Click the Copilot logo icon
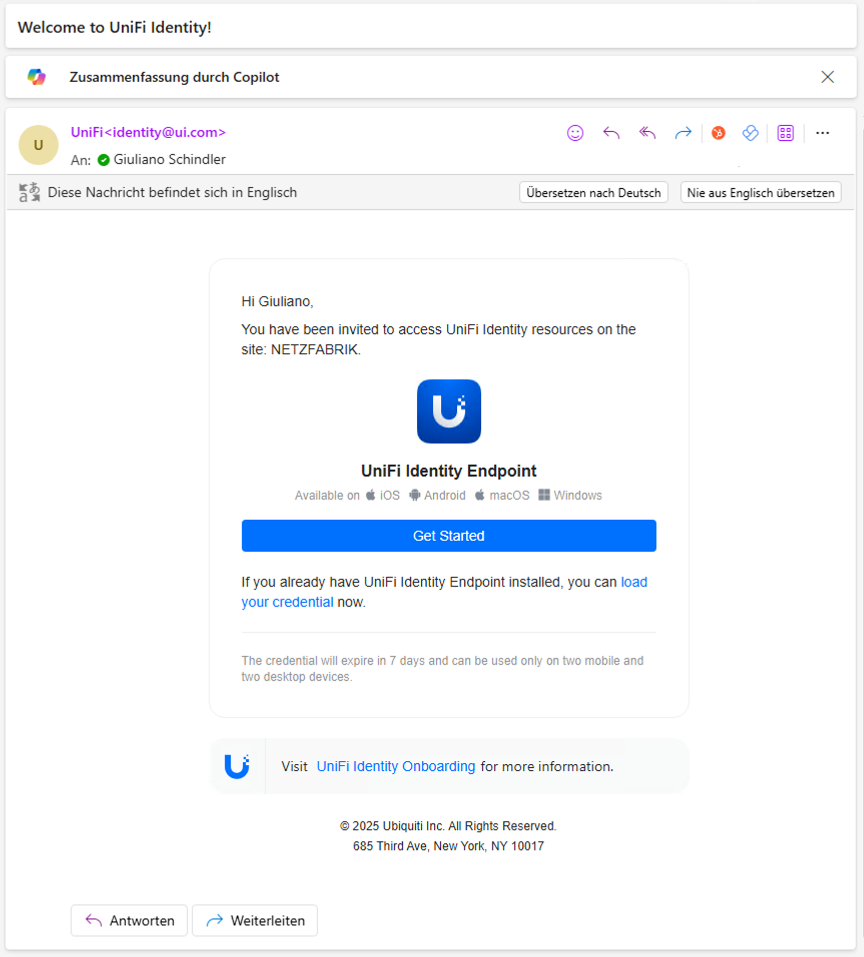Image resolution: width=864 pixels, height=957 pixels. coord(37,77)
